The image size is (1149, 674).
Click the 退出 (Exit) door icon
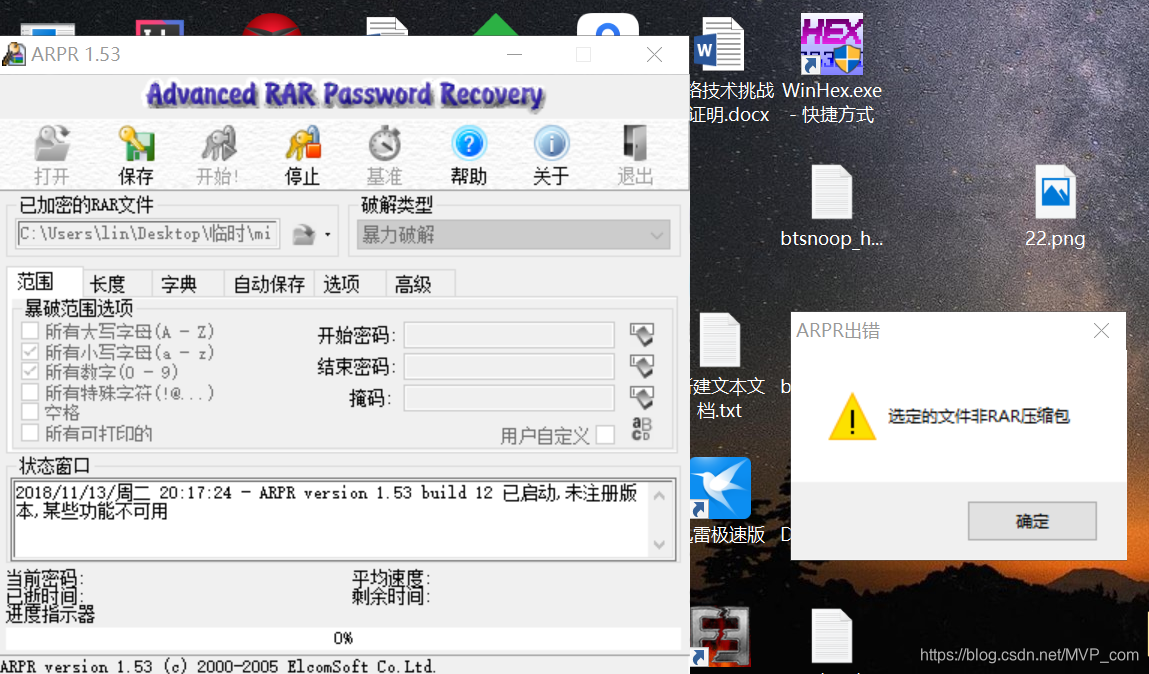tap(635, 144)
